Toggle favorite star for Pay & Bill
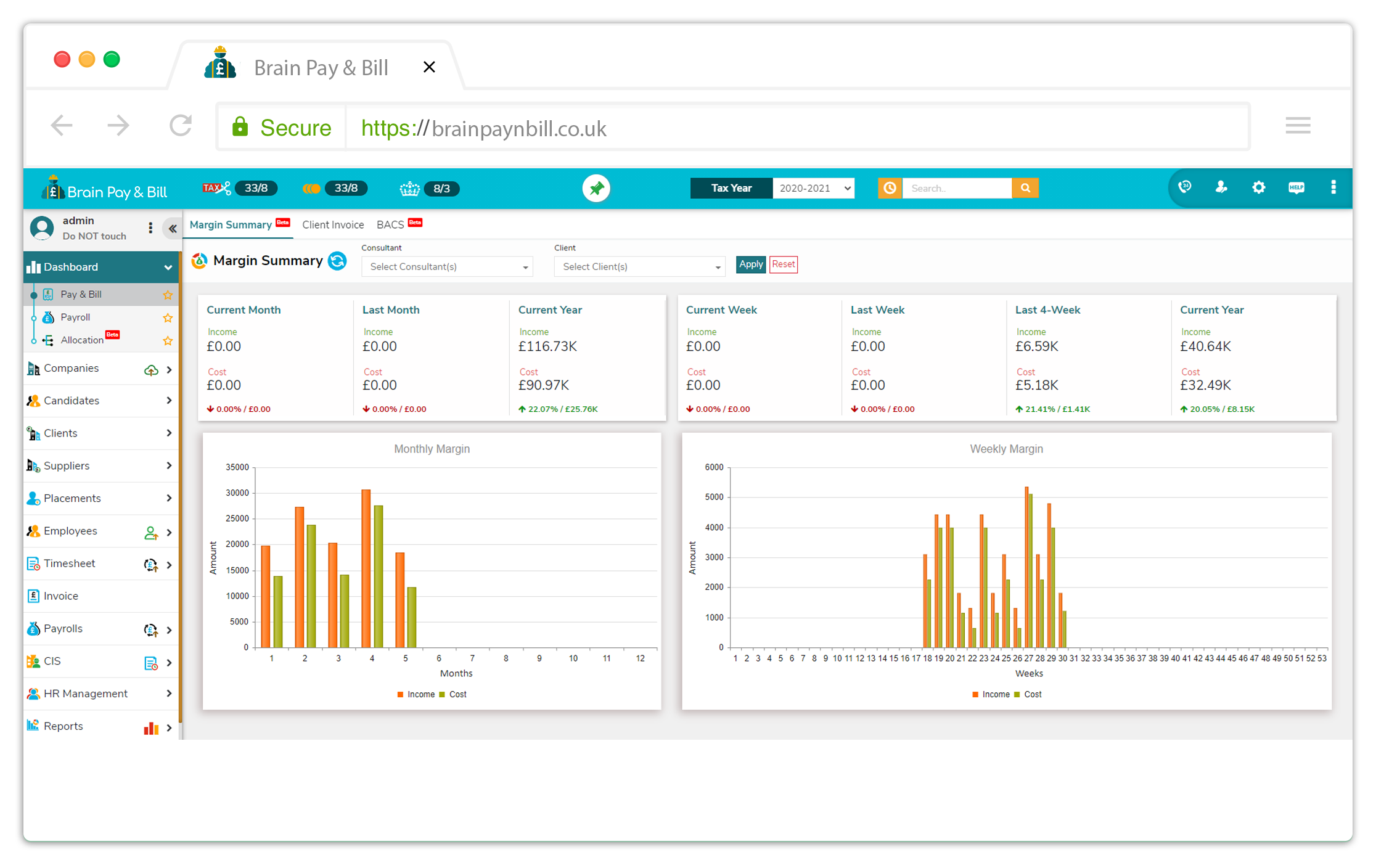This screenshot has height=868, width=1376. tap(167, 295)
